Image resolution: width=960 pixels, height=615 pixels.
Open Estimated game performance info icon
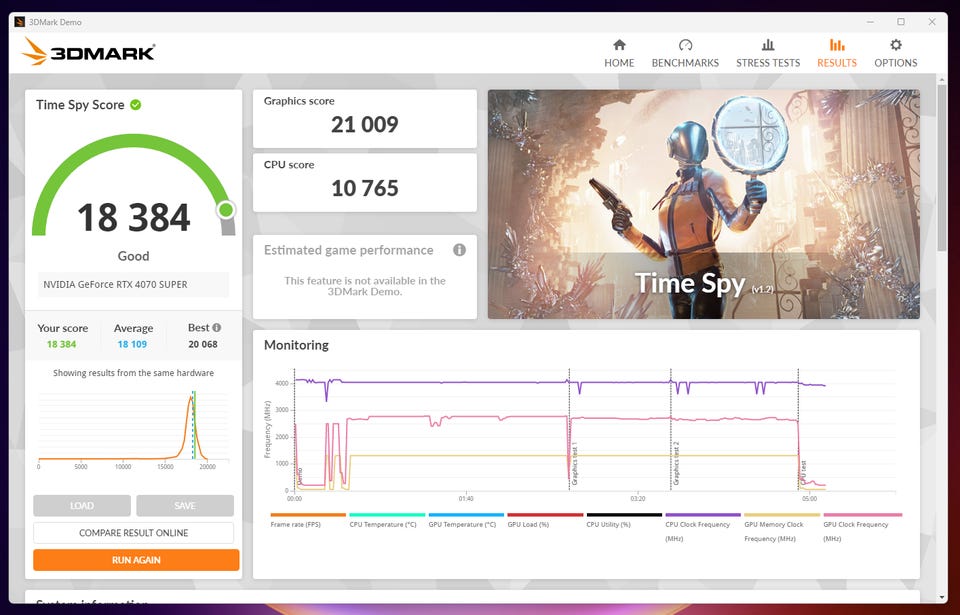point(459,250)
